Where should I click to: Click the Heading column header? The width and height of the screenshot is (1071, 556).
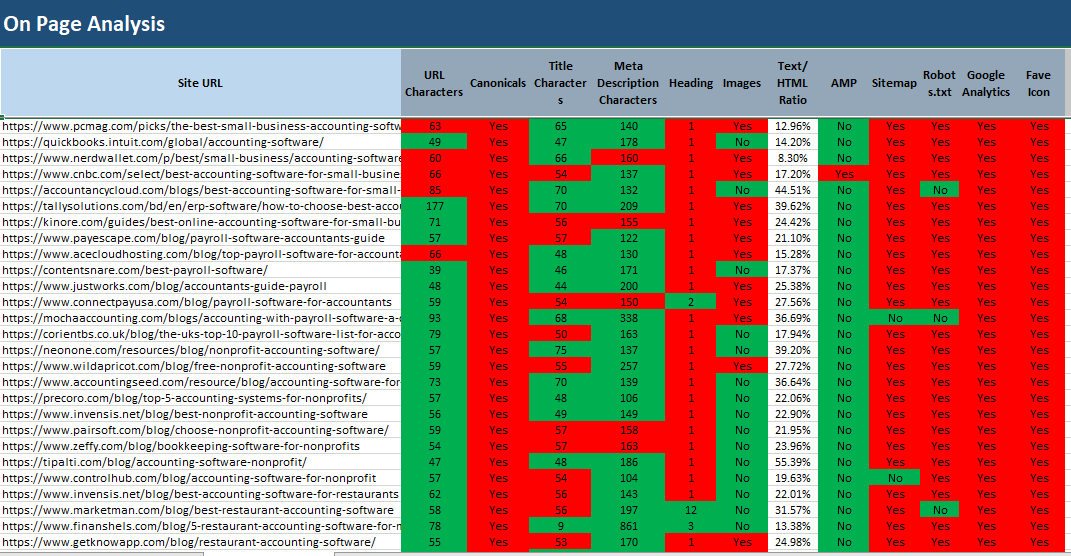pos(691,83)
